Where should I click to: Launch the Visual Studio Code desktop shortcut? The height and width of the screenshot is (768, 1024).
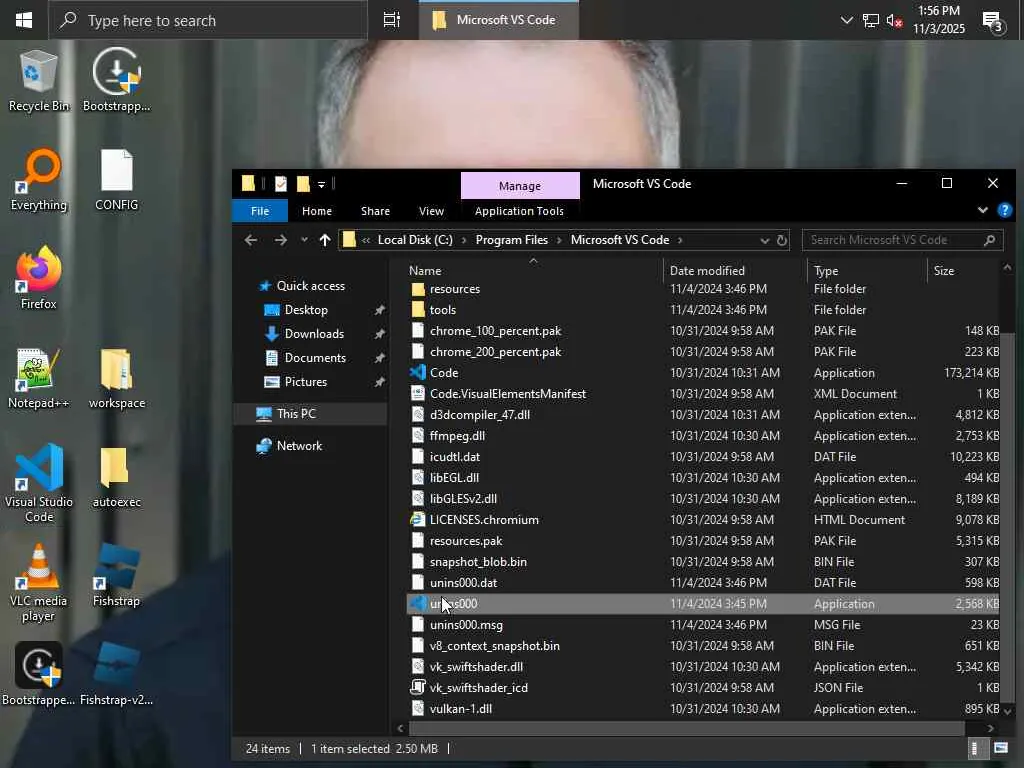[39, 483]
